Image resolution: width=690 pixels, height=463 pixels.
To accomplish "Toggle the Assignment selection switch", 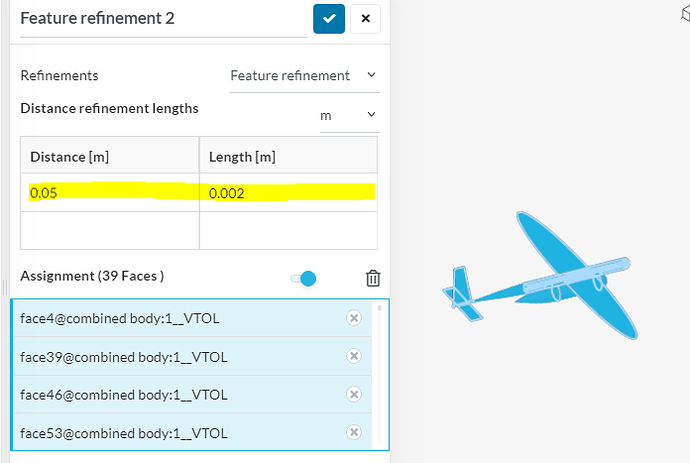I will coord(304,279).
